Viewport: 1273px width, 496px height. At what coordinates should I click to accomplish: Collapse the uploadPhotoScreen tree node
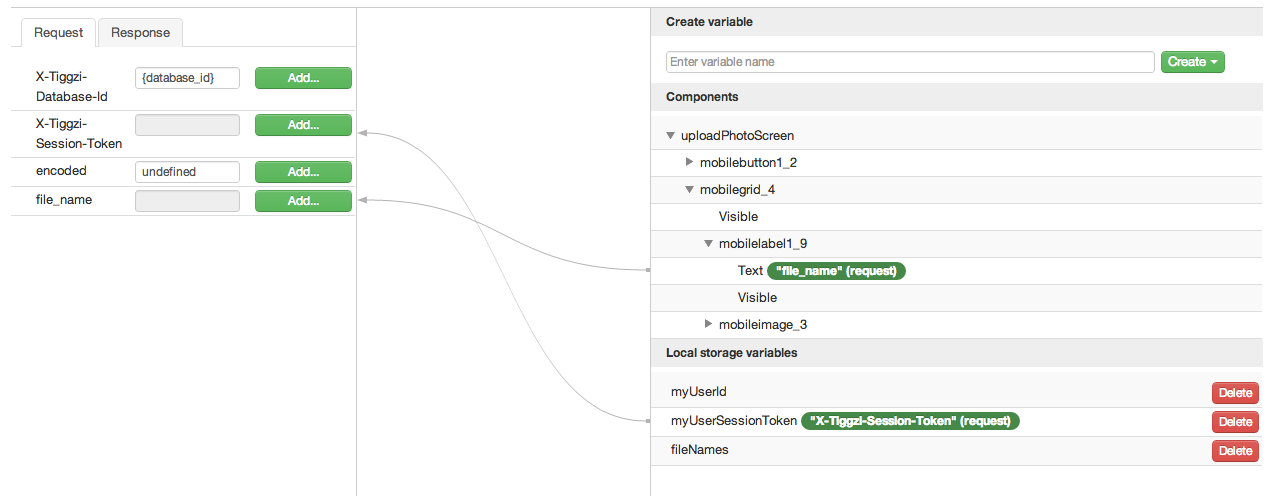(670, 136)
